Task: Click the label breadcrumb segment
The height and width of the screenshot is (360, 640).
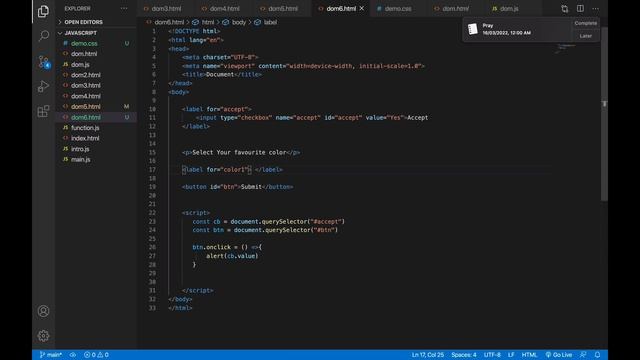Action: (270, 22)
